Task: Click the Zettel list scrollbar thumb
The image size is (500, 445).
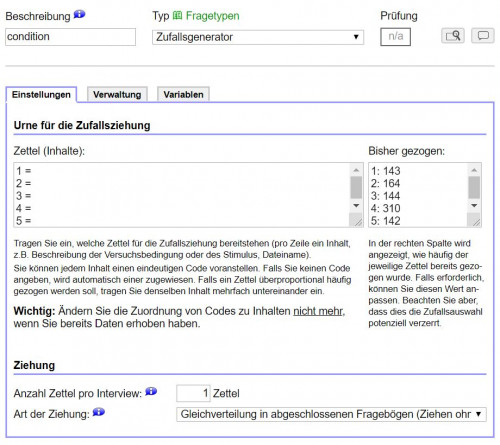Action: tap(356, 188)
